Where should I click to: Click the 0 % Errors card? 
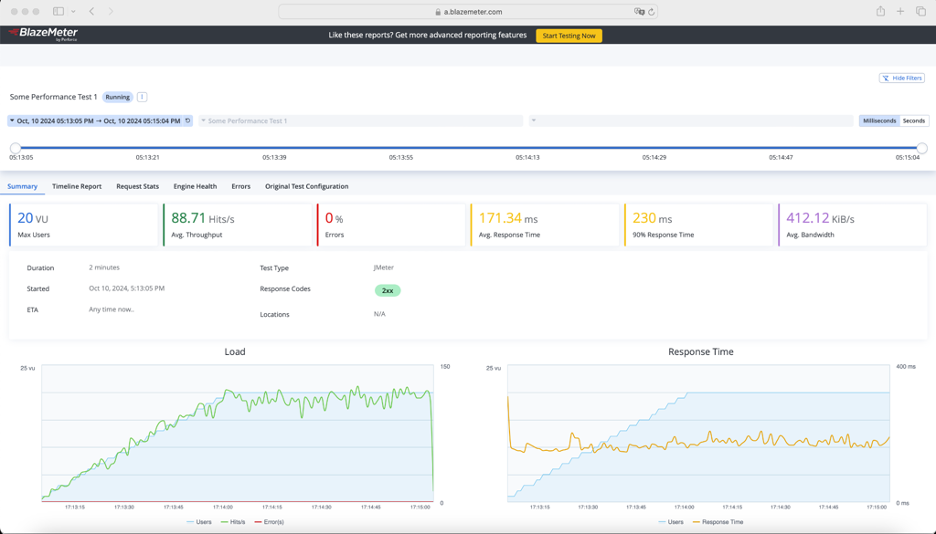pos(391,225)
